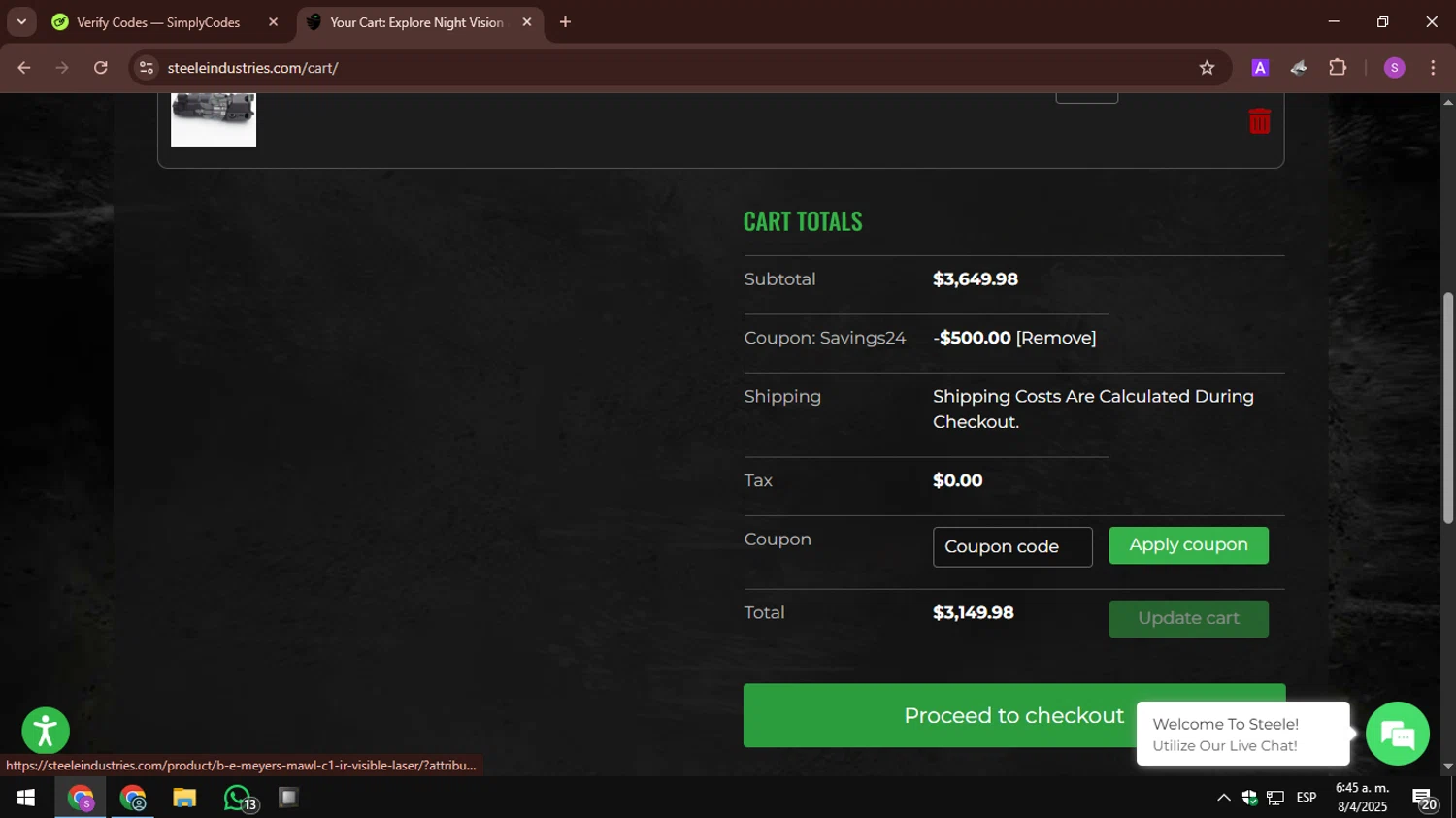Reload the current page
Image resolution: width=1456 pixels, height=818 pixels.
(x=101, y=68)
